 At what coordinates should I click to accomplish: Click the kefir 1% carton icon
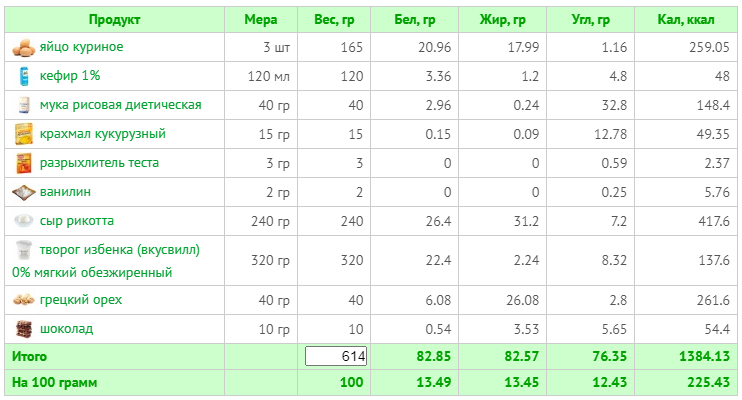click(x=24, y=76)
